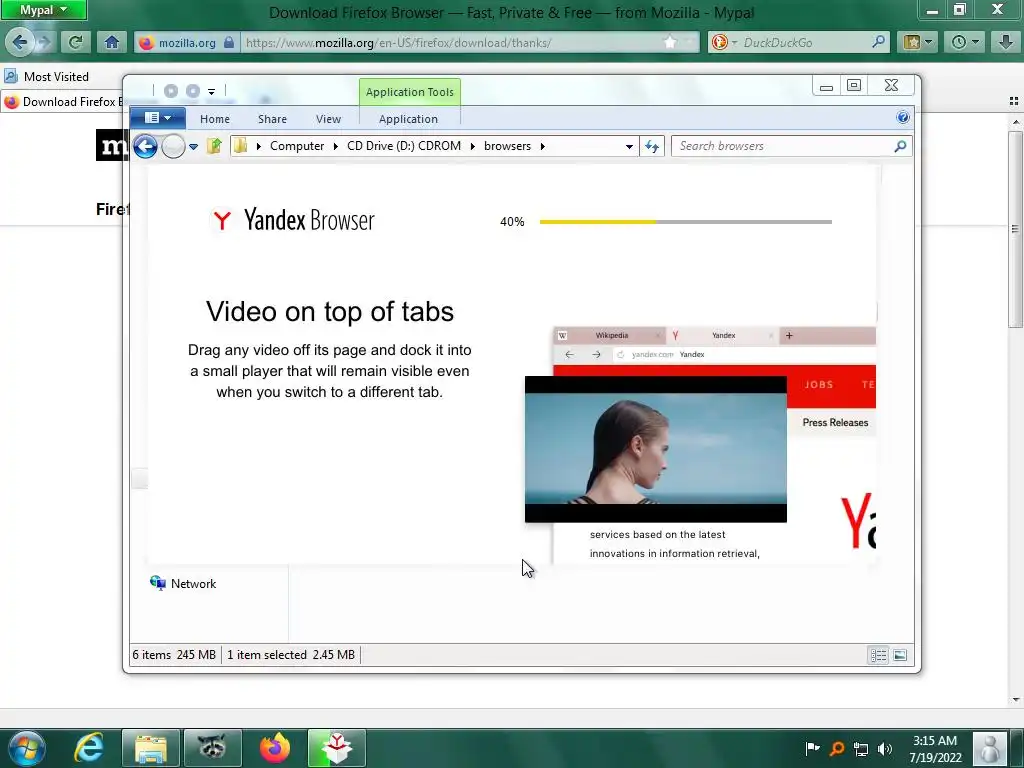Viewport: 1024px width, 768px height.
Task: Click the mozilla.org site identity button
Action: tap(186, 42)
